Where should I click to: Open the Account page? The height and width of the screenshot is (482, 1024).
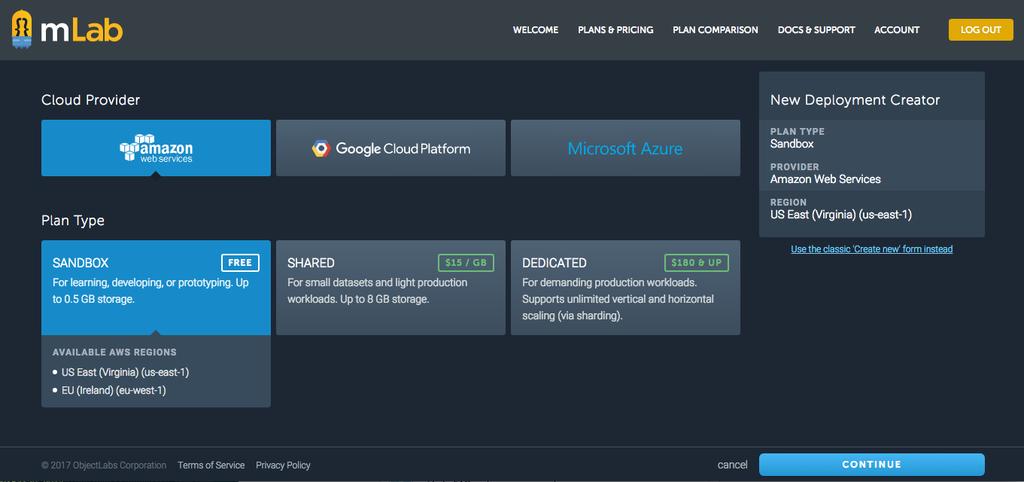[897, 30]
